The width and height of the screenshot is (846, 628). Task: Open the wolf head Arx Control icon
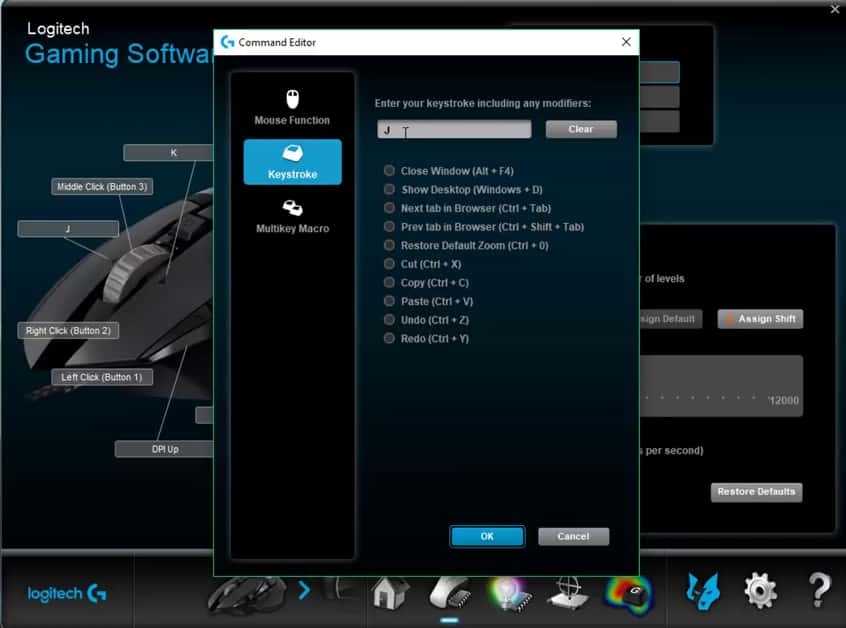coord(702,591)
